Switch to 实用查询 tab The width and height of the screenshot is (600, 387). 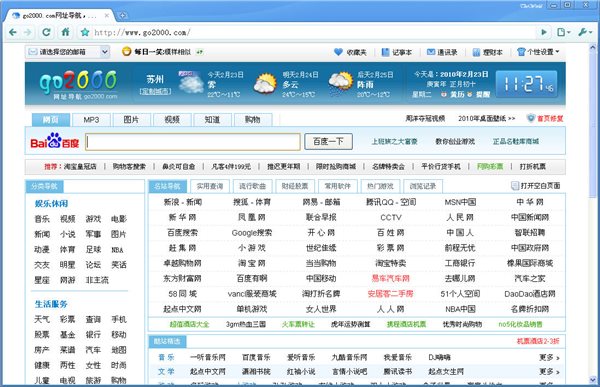coord(210,186)
